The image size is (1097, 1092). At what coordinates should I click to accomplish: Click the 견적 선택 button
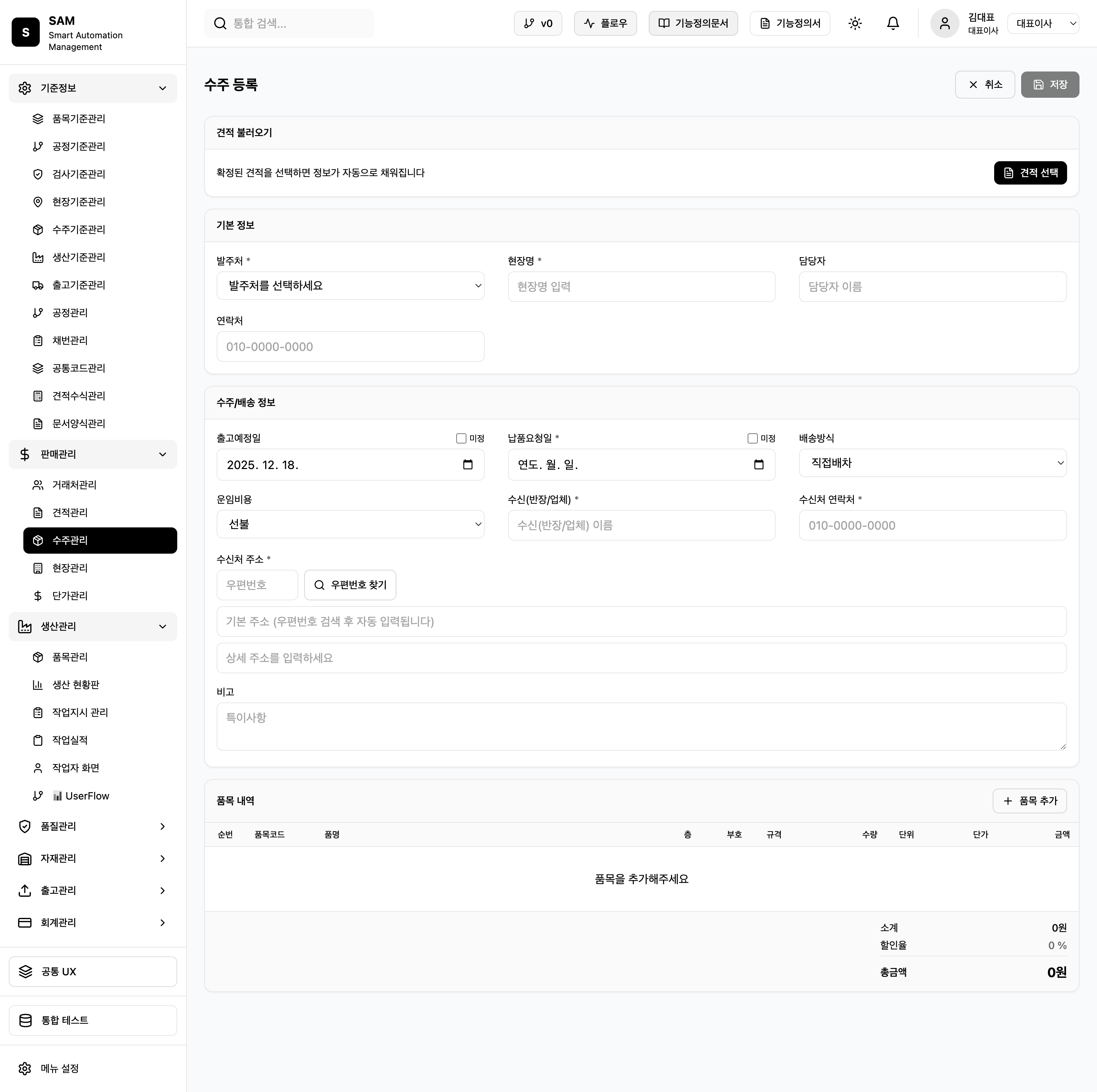pyautogui.click(x=1030, y=173)
